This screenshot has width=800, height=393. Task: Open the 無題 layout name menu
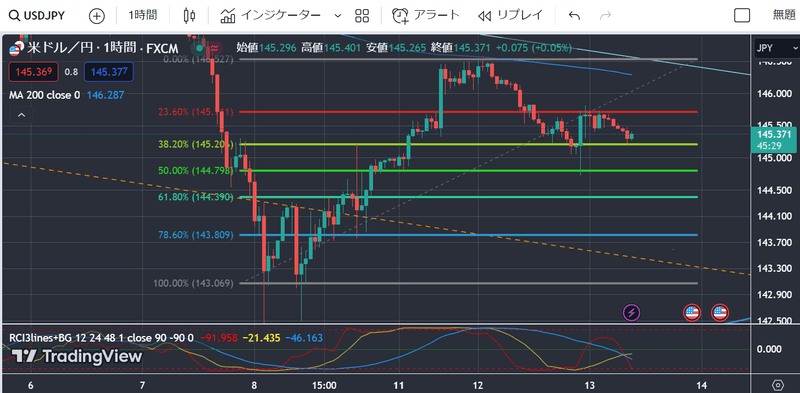784,16
